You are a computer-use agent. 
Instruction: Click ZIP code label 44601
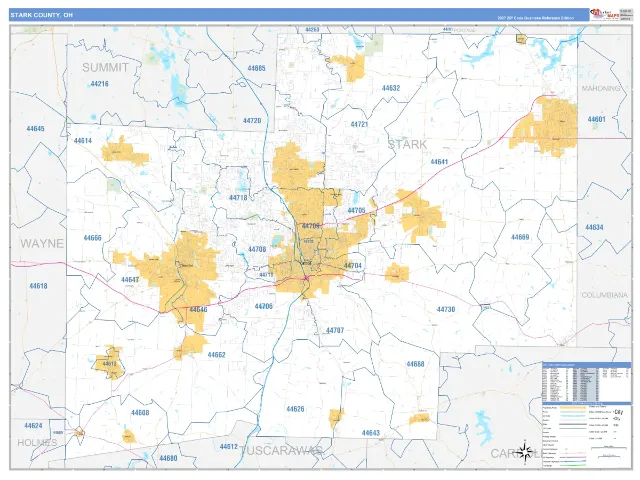(x=596, y=120)
